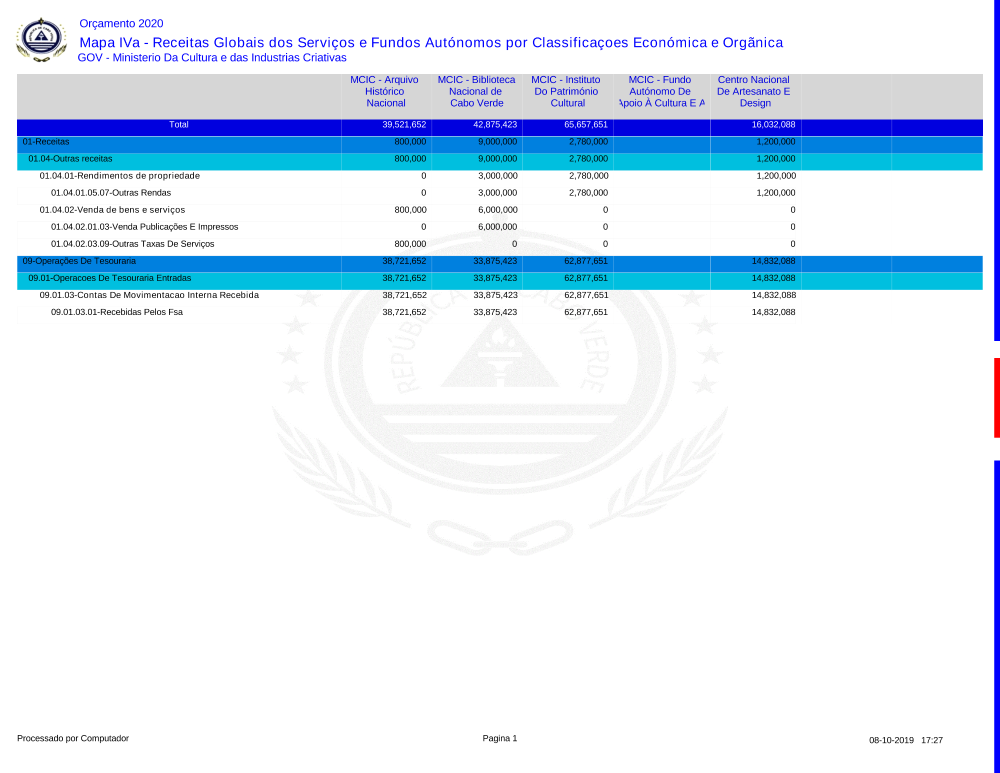
Task: Select 'MCIC - Biblioteca Nacional de Cabo Verde' header
Action: (x=476, y=91)
